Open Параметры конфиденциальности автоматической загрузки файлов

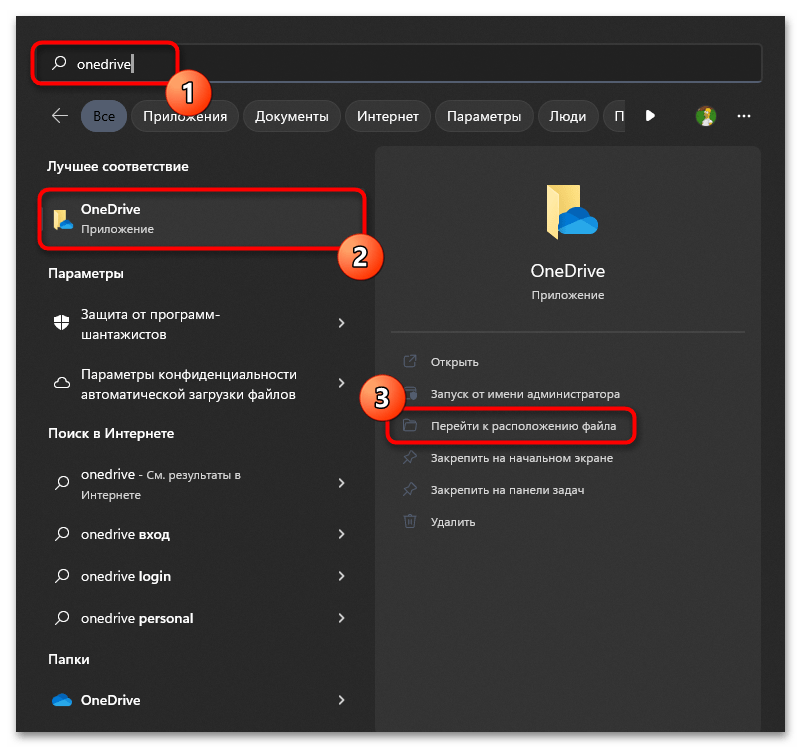198,384
